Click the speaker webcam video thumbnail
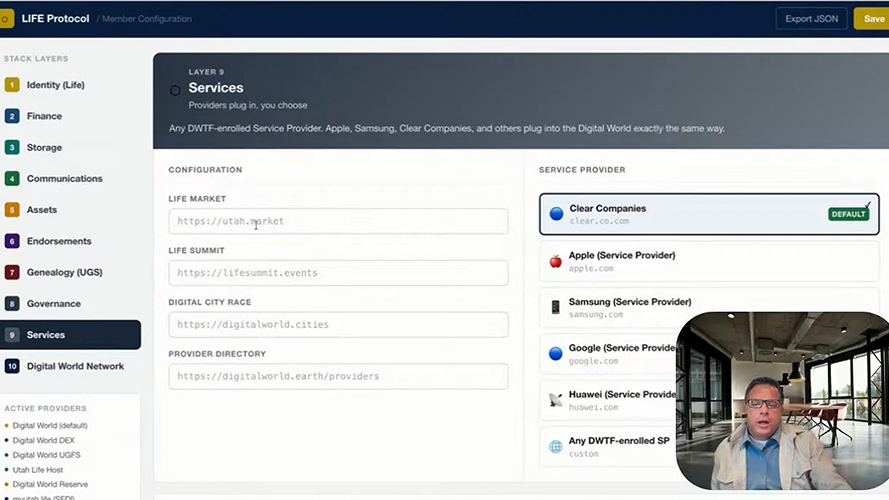Image resolution: width=889 pixels, height=500 pixels. (782, 401)
